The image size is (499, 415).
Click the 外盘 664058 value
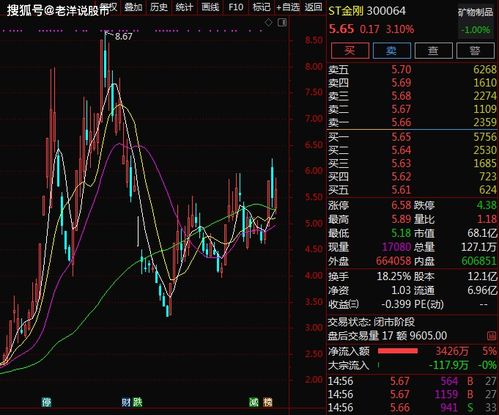click(x=394, y=261)
